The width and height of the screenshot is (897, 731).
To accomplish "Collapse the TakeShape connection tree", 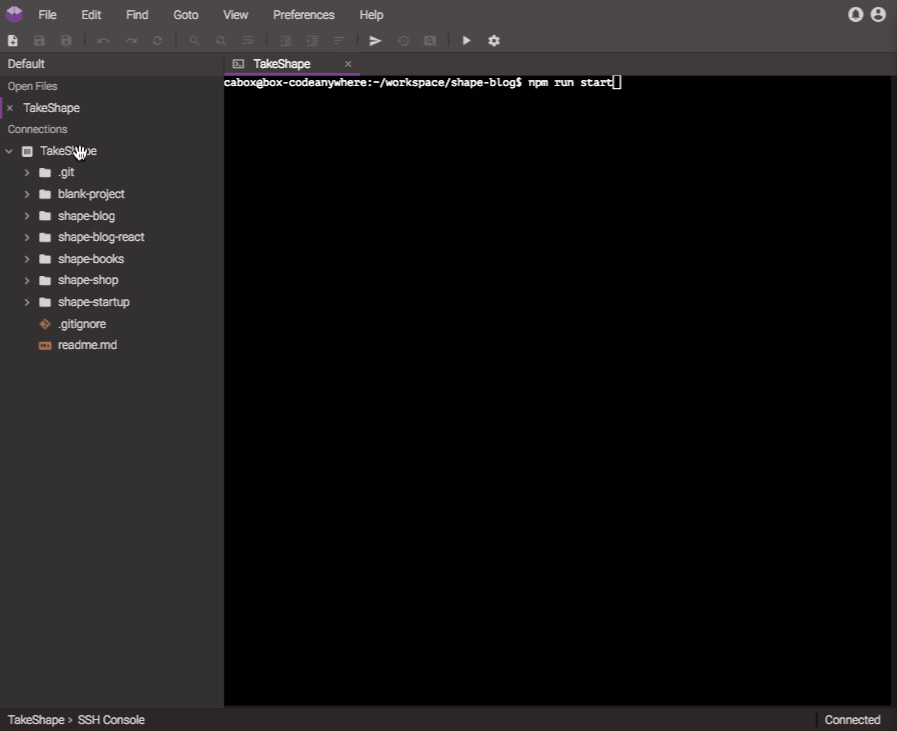I will [9, 151].
